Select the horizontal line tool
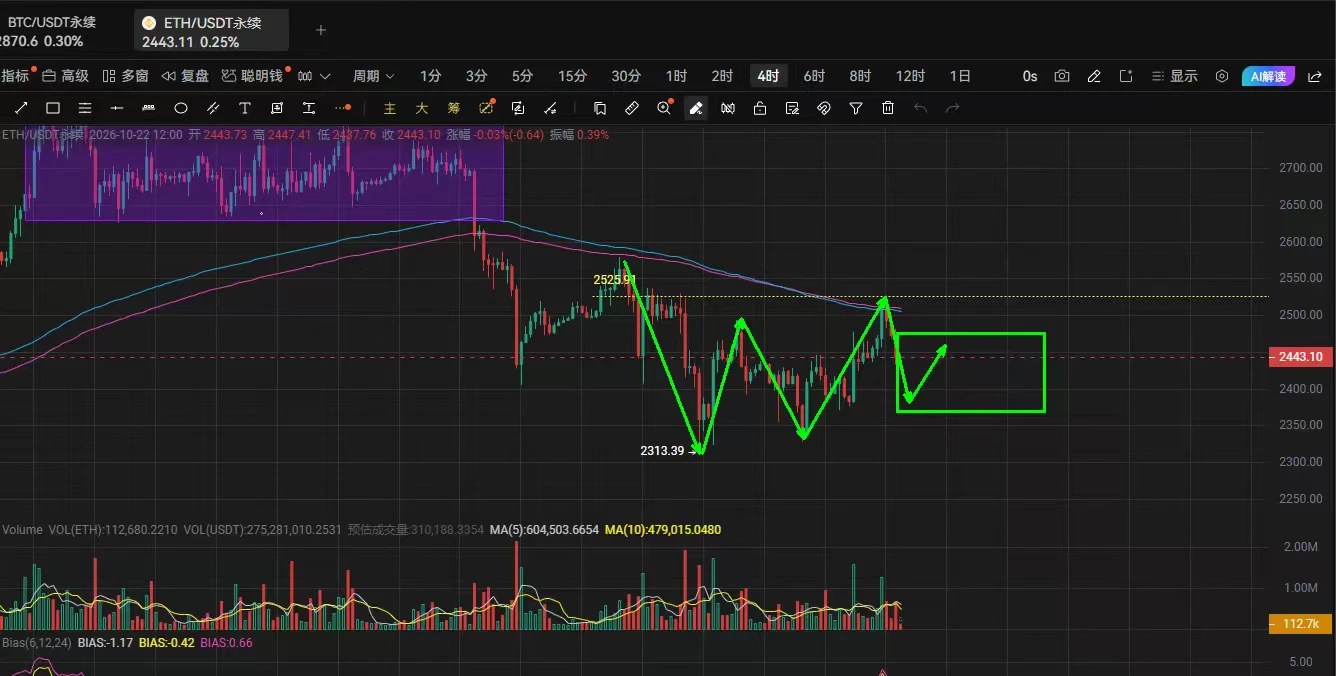This screenshot has height=676, width=1336. pyautogui.click(x=117, y=108)
